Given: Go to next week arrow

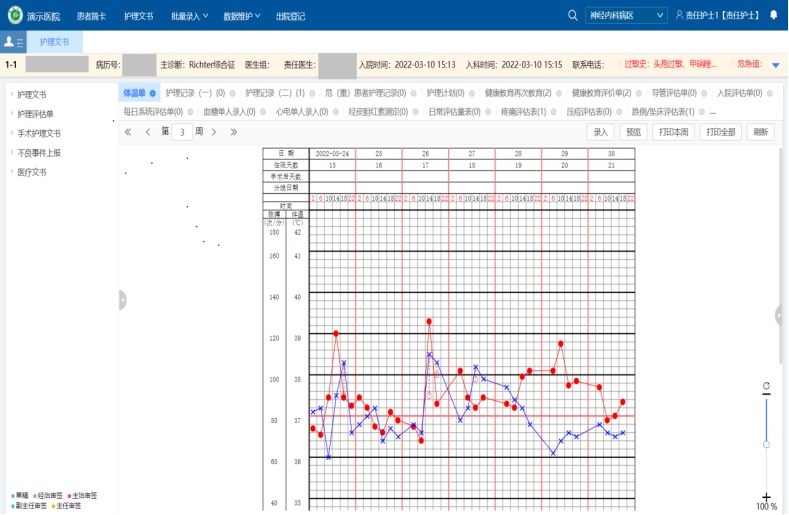Looking at the screenshot, I should coord(215,132).
